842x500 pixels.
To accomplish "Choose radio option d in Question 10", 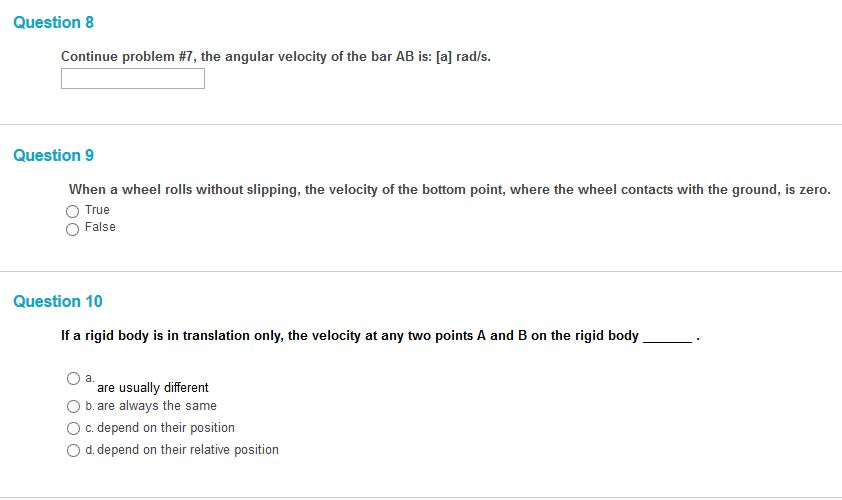I will (73, 451).
